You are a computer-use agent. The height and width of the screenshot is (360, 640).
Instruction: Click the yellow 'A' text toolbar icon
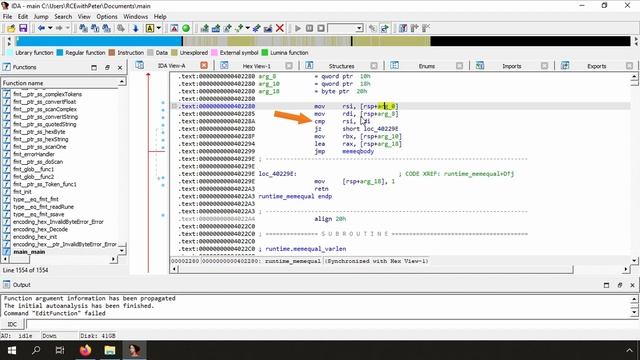coord(149,28)
